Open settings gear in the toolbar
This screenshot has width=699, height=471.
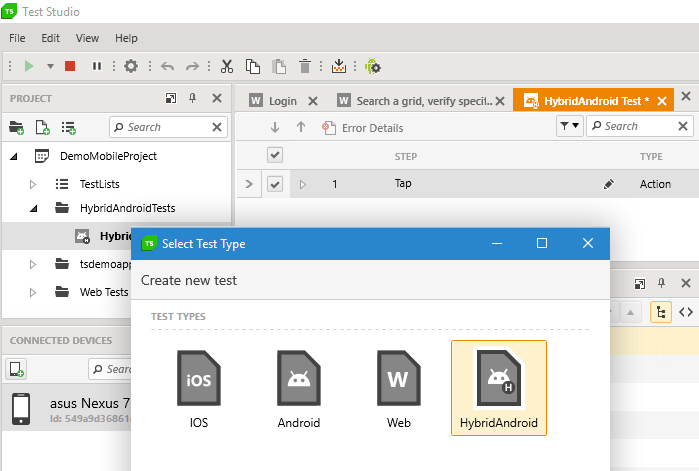(131, 66)
